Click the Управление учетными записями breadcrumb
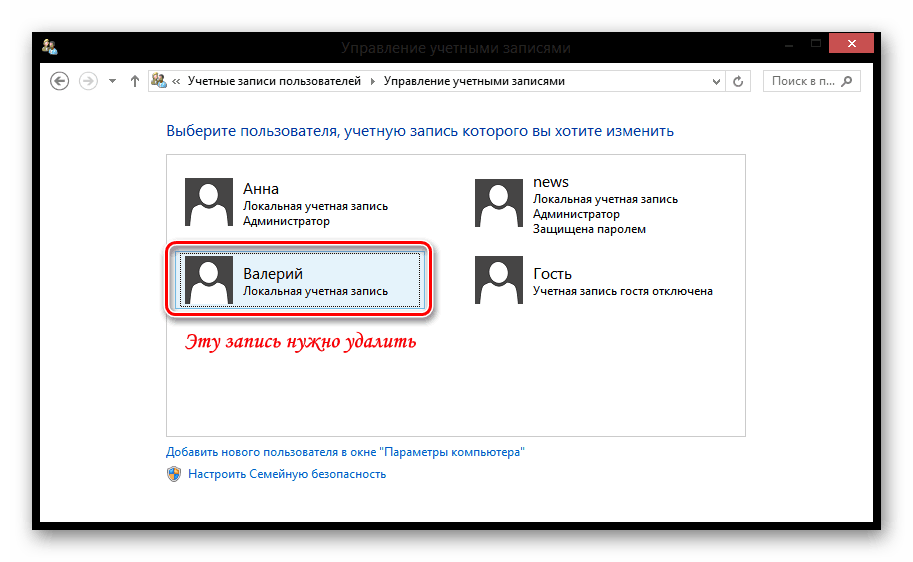This screenshot has width=913, height=562. click(x=474, y=81)
